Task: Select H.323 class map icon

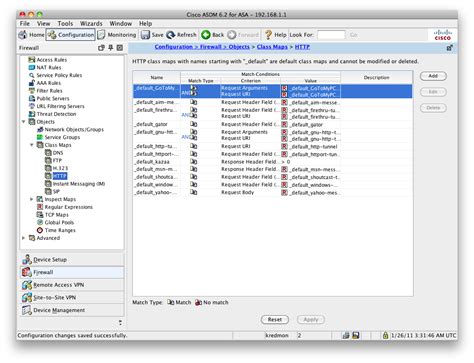Action: coord(48,168)
